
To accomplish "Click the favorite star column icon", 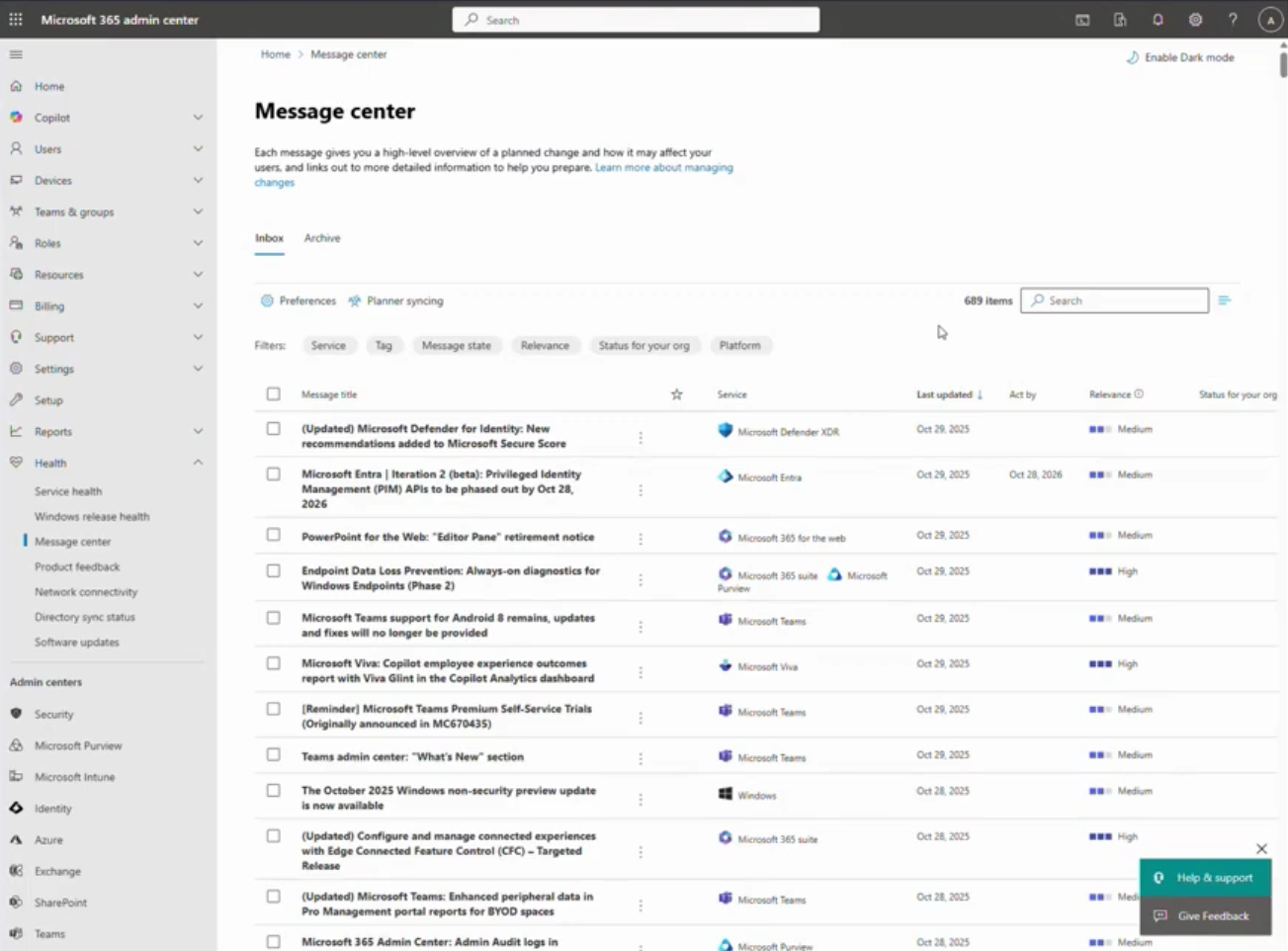I will pyautogui.click(x=677, y=394).
